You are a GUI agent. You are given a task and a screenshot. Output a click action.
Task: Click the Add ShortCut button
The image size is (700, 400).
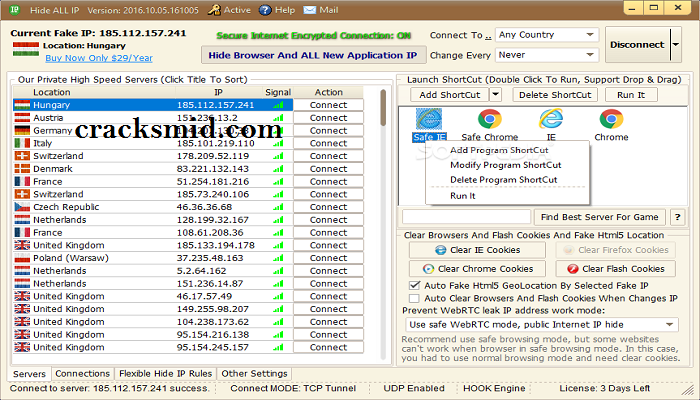tap(450, 95)
